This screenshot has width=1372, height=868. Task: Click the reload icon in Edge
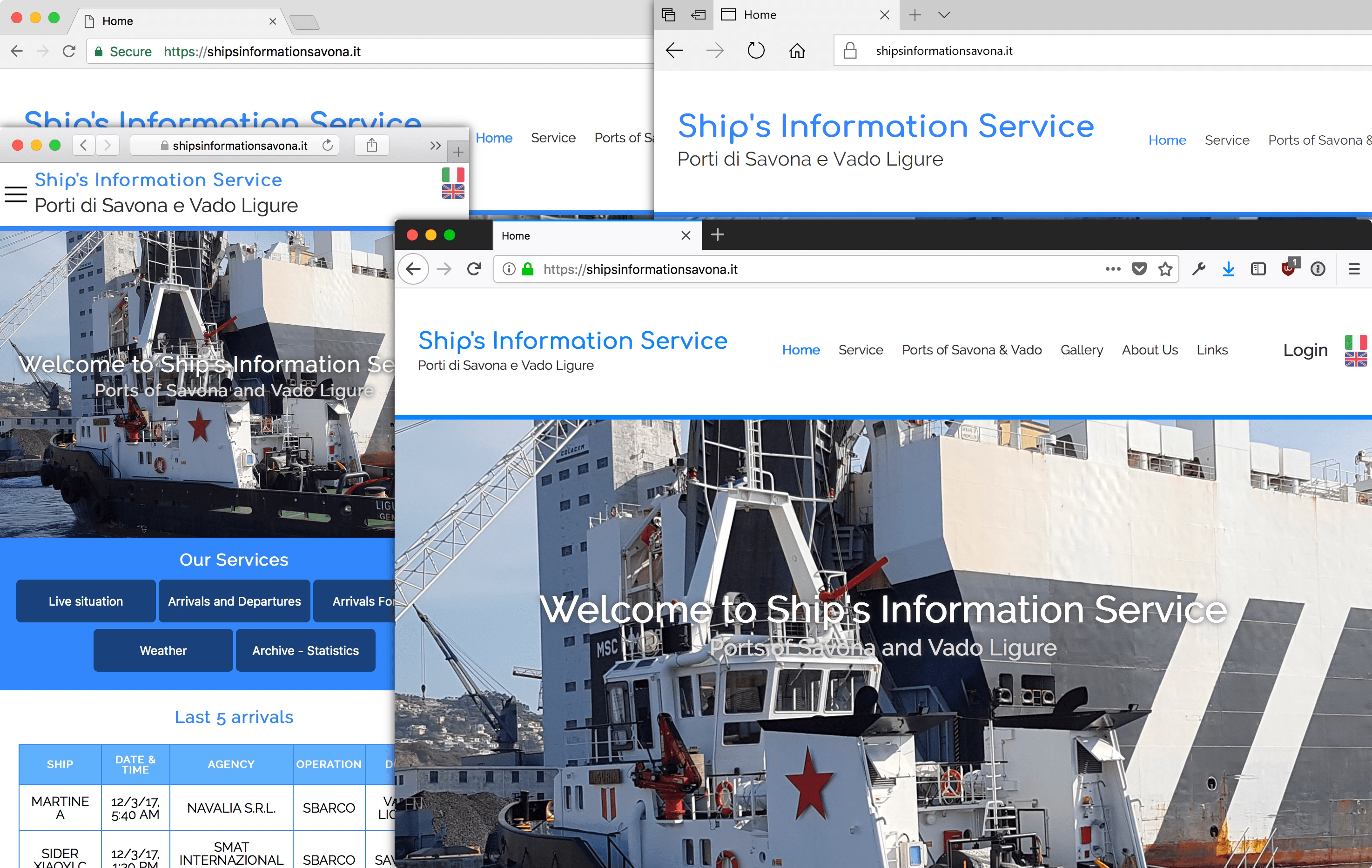756,50
